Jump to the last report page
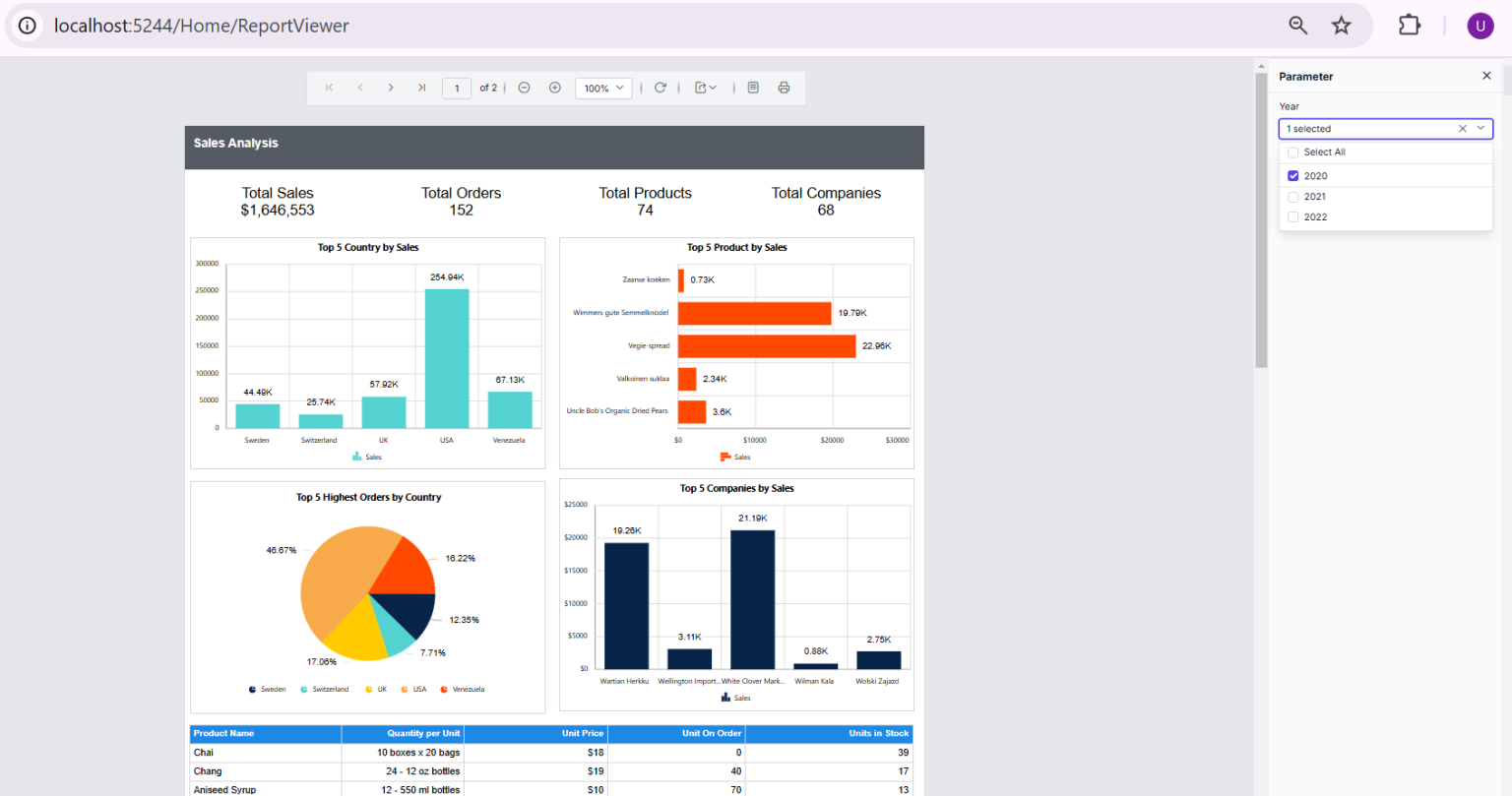Screen dimensions: 1512x796 421,88
